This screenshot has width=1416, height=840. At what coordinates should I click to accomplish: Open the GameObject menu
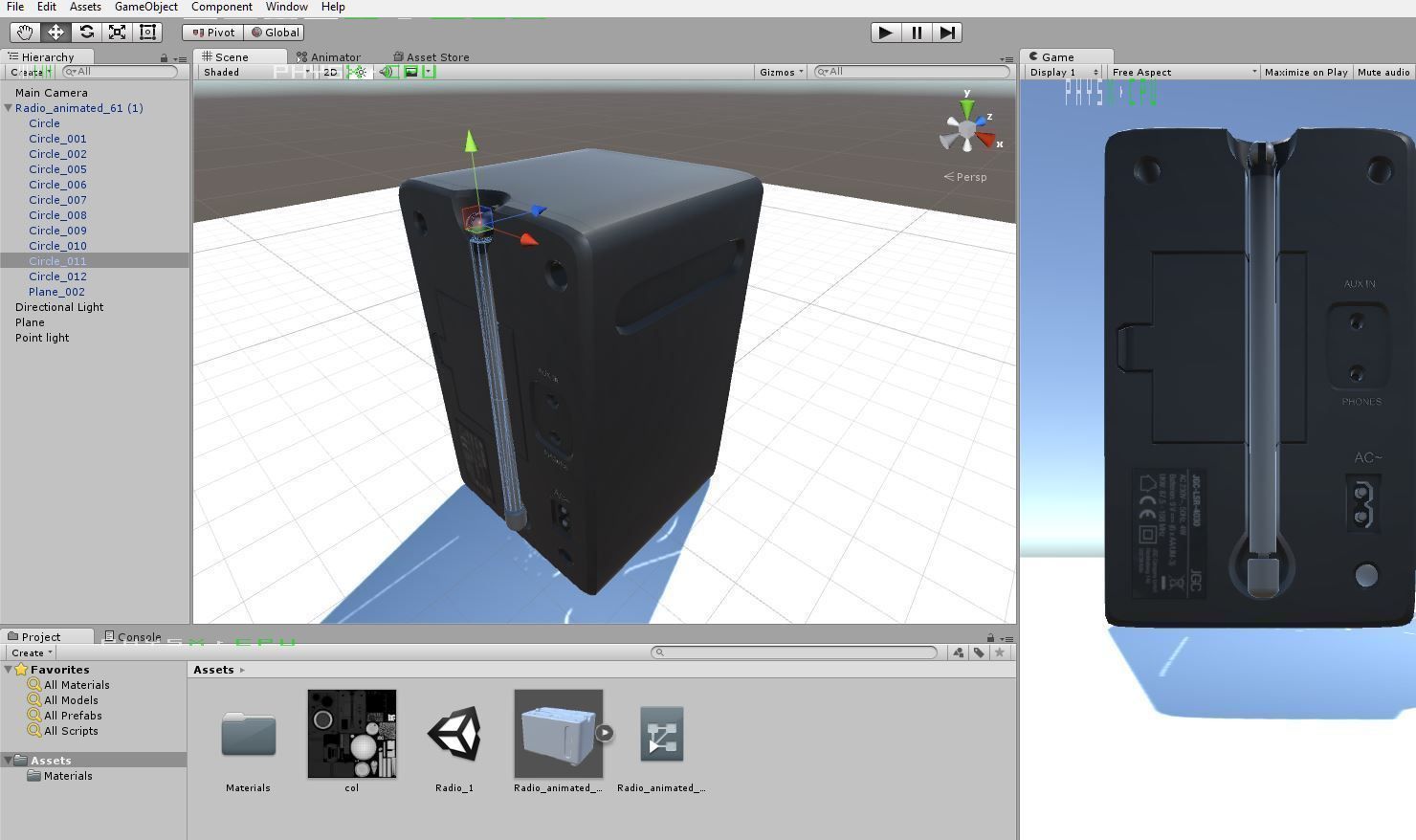(x=145, y=7)
